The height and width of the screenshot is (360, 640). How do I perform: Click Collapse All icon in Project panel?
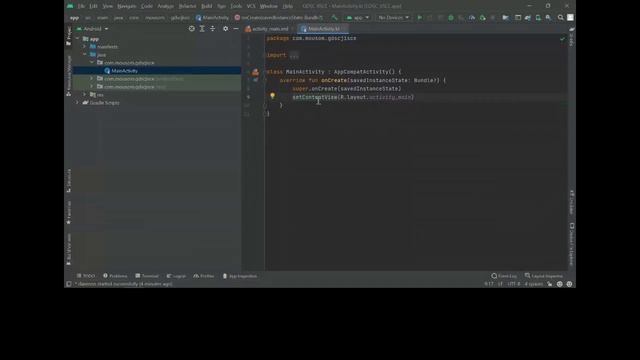[x=213, y=29]
